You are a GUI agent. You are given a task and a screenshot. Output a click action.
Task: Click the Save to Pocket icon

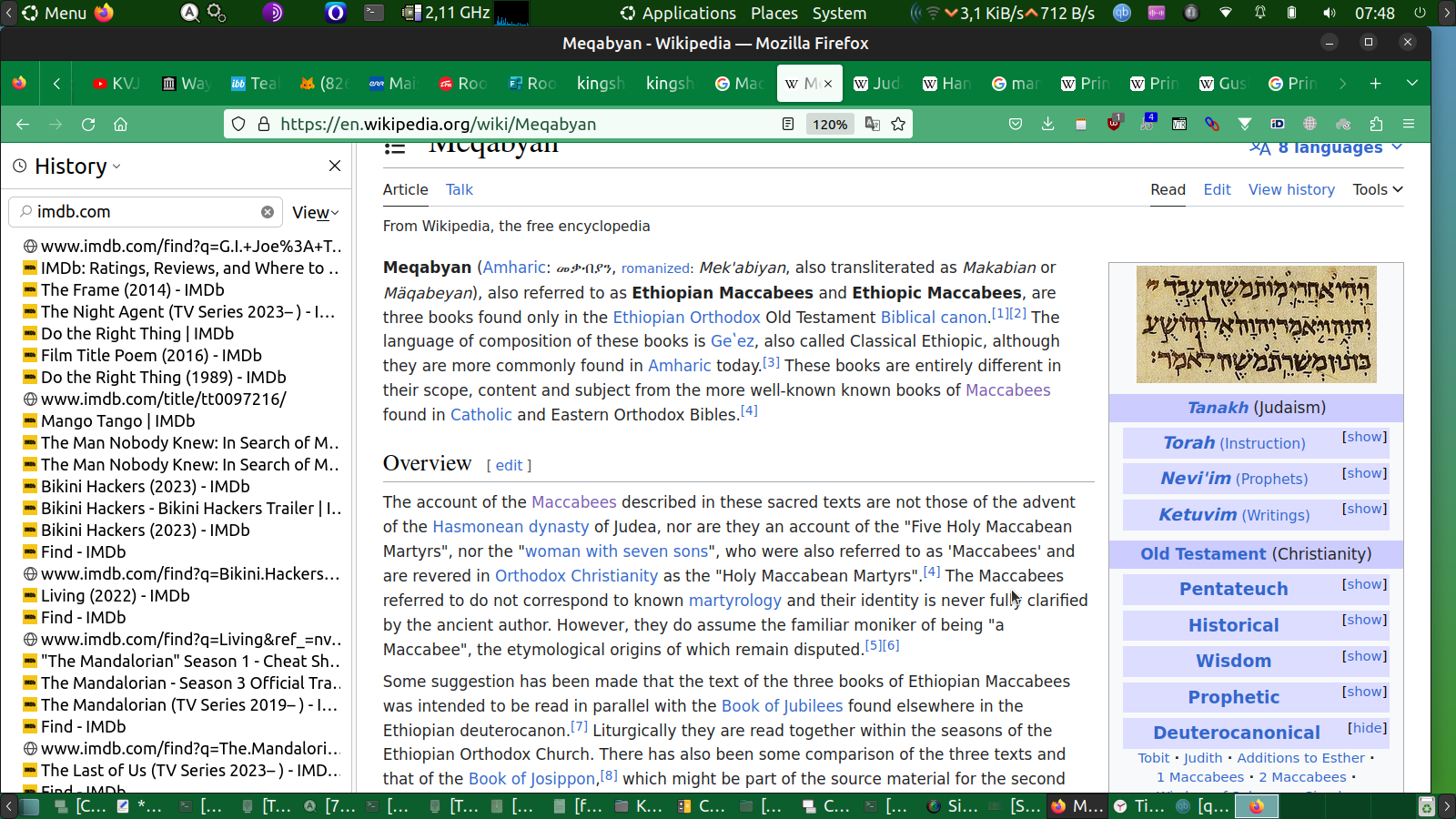point(1016,125)
